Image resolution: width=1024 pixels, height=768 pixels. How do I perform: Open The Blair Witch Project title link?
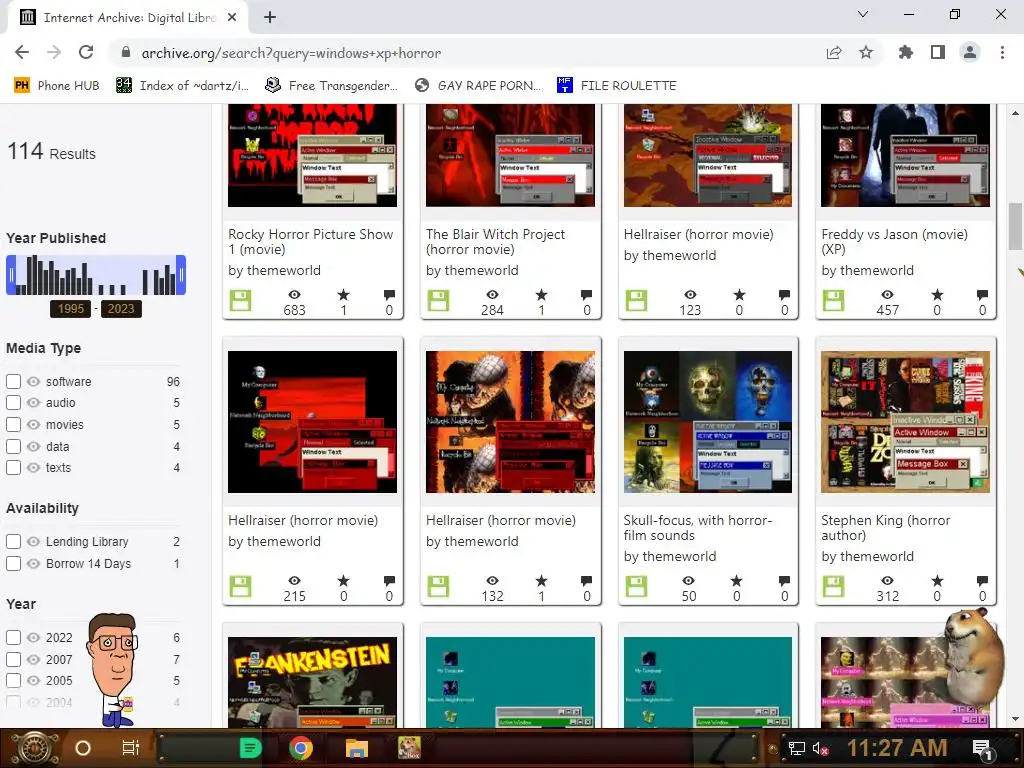point(495,242)
